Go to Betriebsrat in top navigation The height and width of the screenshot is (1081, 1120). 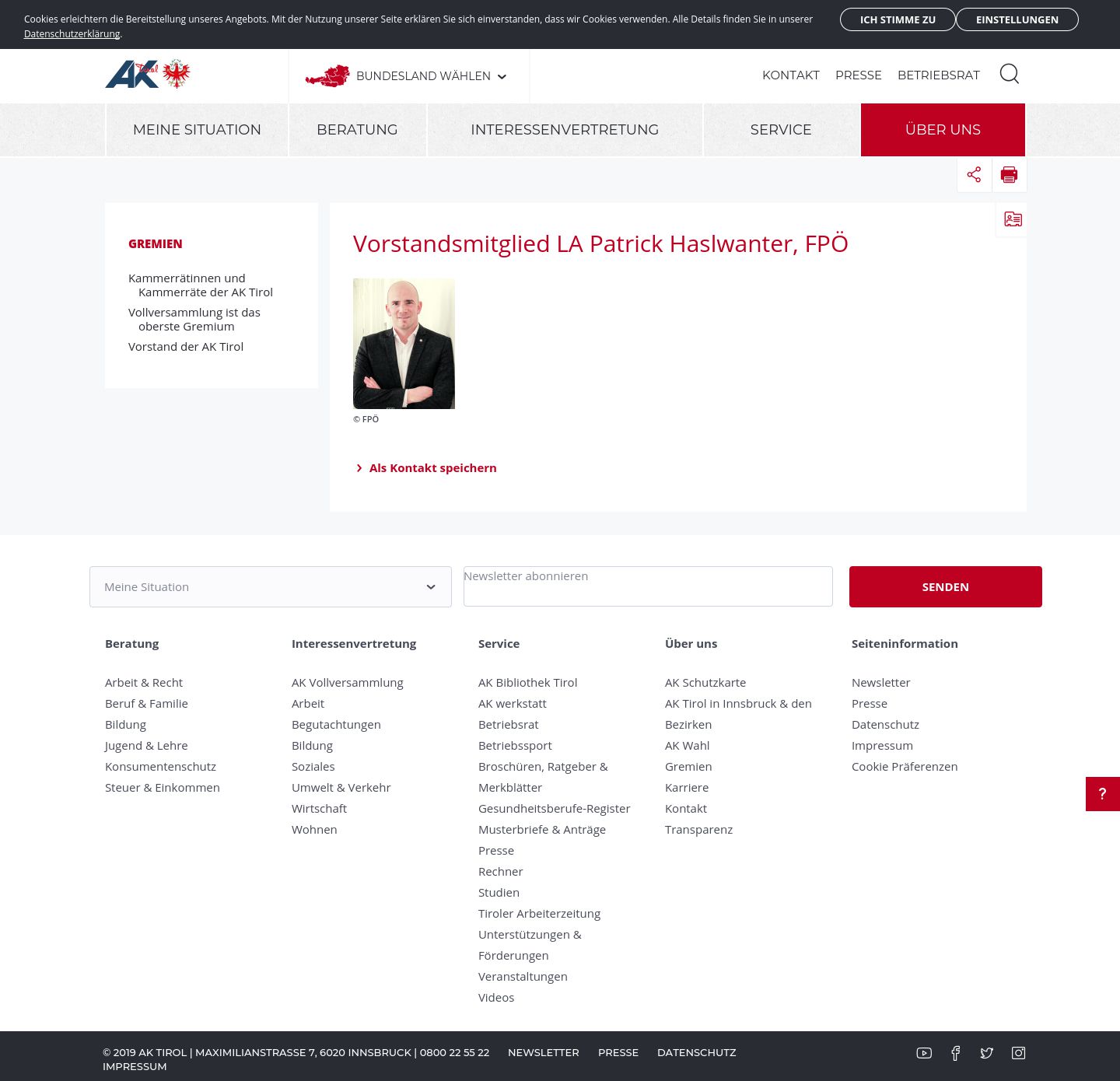[x=939, y=75]
